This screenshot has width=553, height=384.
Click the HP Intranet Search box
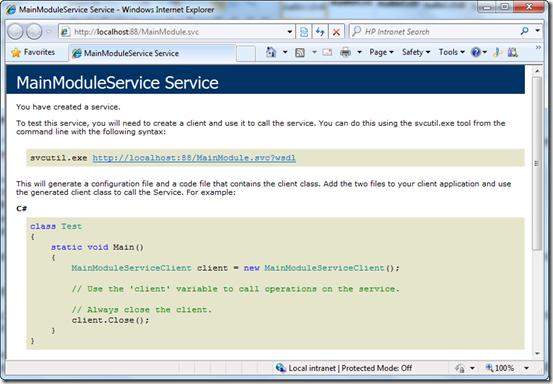(434, 32)
